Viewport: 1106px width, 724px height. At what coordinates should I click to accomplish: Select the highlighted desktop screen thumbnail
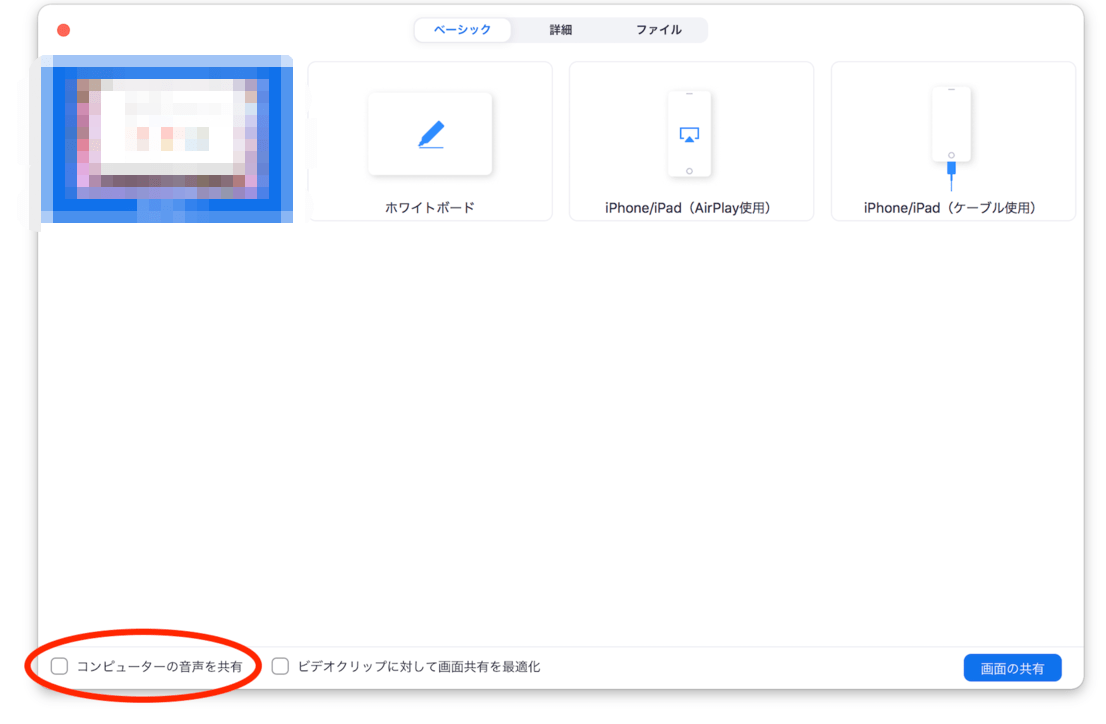coord(166,140)
